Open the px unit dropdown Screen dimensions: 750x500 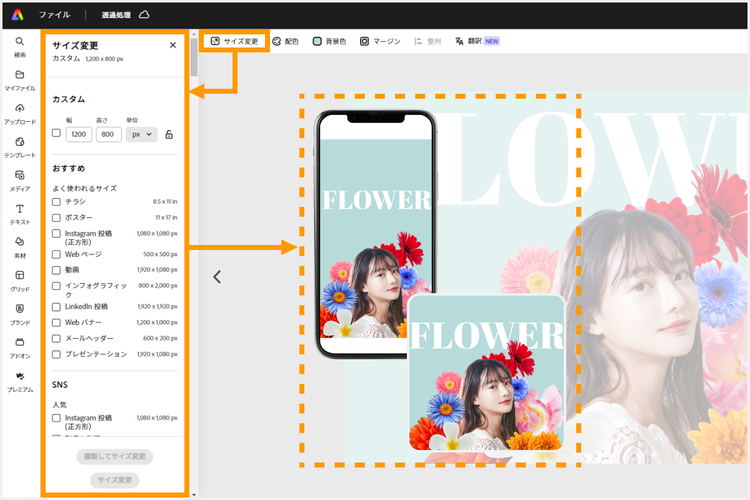click(x=142, y=134)
